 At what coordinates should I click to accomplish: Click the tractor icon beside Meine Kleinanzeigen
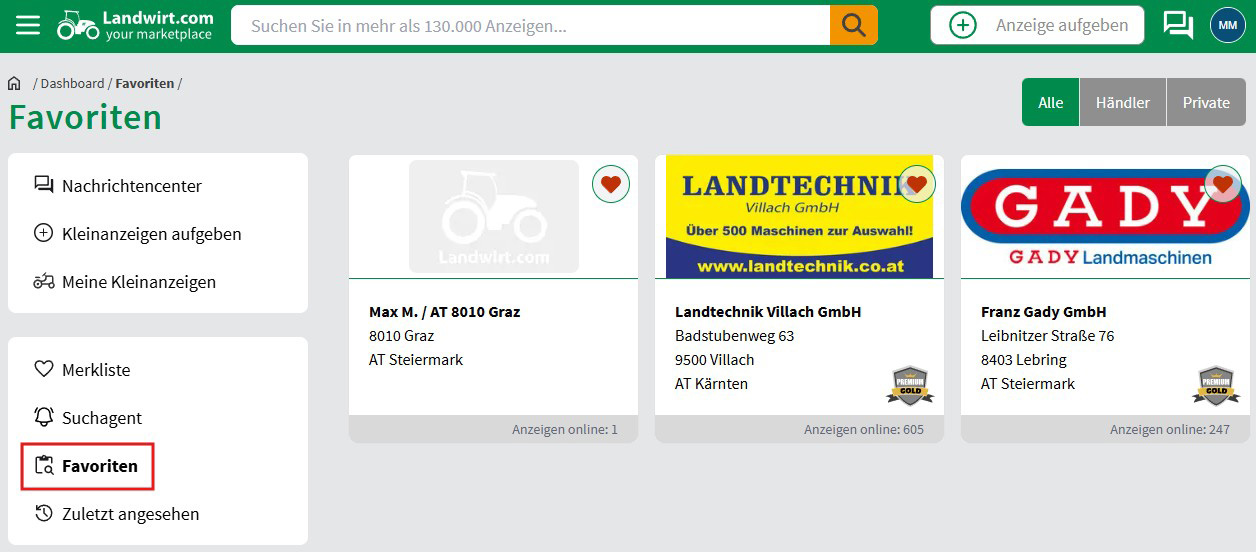(44, 281)
